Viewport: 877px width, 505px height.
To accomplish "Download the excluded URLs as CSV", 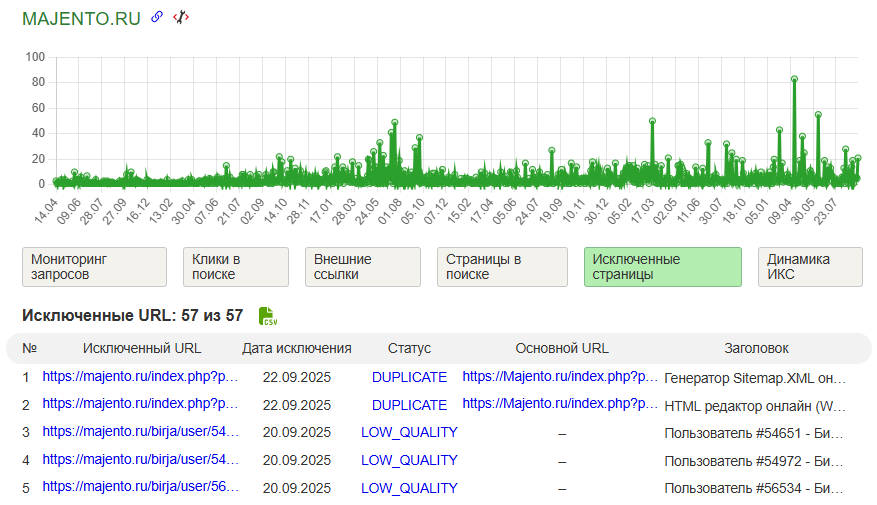I will 267,316.
